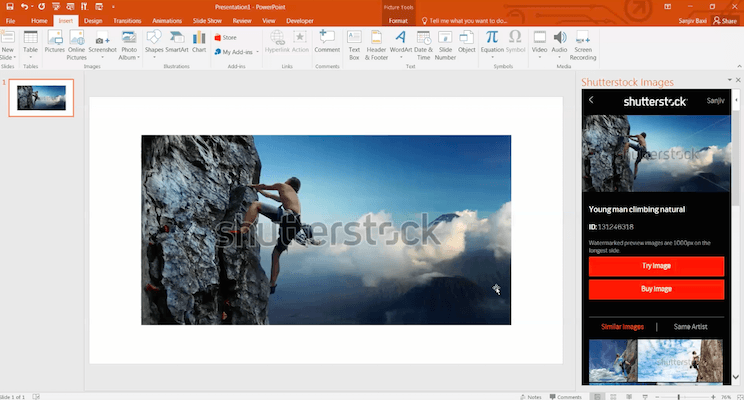Click the Screenshot tool
Viewport: 744px width, 400px height.
pos(102,44)
